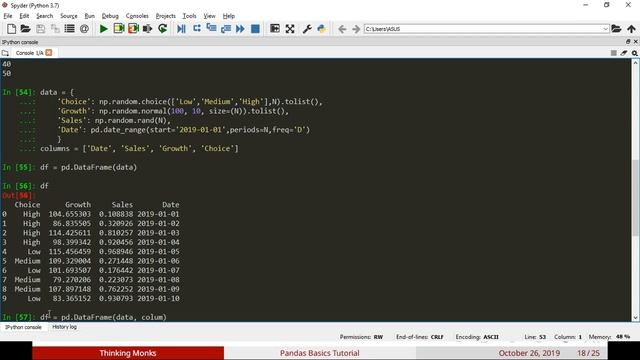Start debugging with the debug file icon
This screenshot has width=640, height=360.
pos(181,29)
